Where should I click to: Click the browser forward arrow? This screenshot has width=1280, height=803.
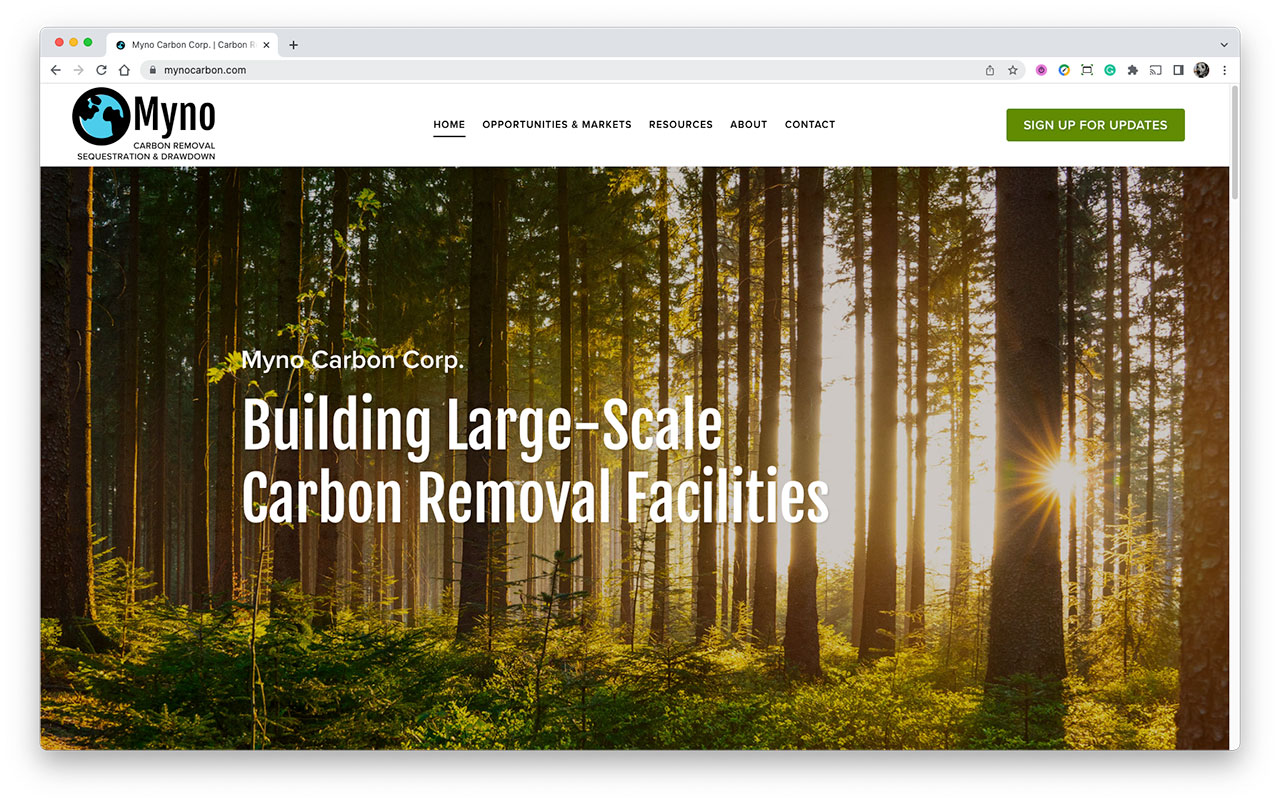click(x=79, y=70)
